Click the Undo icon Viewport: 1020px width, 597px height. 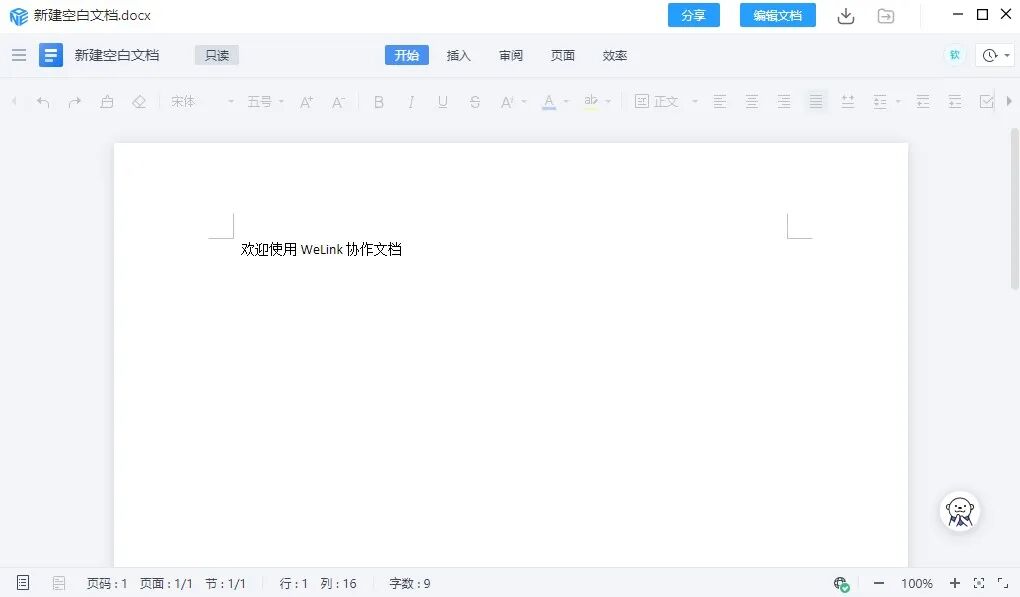point(41,101)
